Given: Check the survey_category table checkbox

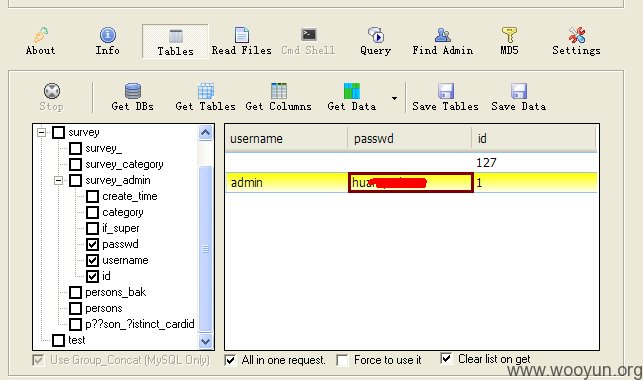Looking at the screenshot, I should point(75,164).
